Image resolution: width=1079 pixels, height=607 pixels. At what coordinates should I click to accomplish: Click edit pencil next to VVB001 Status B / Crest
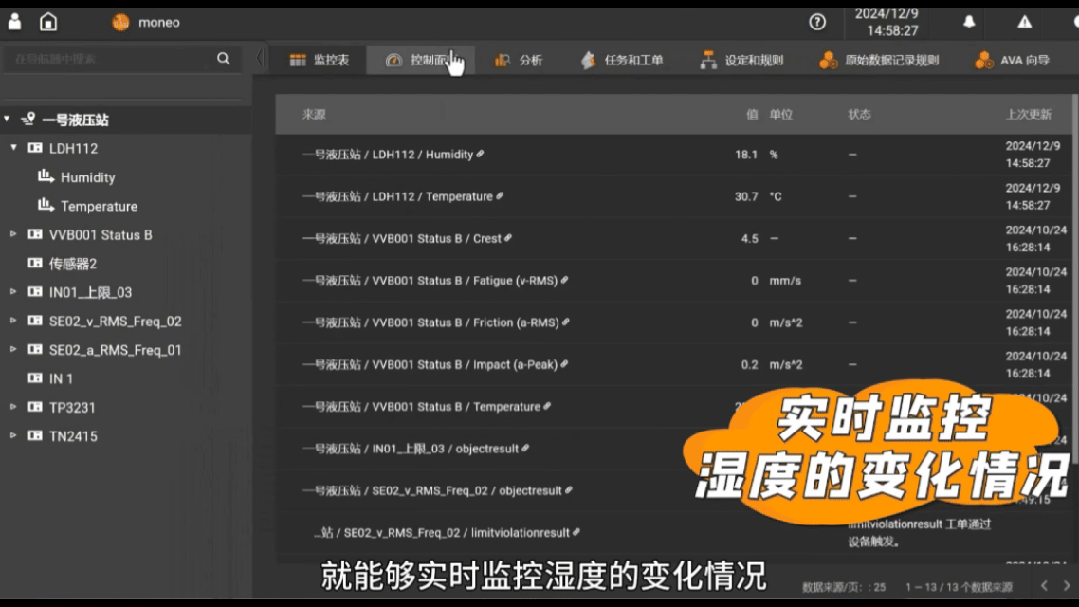point(508,238)
